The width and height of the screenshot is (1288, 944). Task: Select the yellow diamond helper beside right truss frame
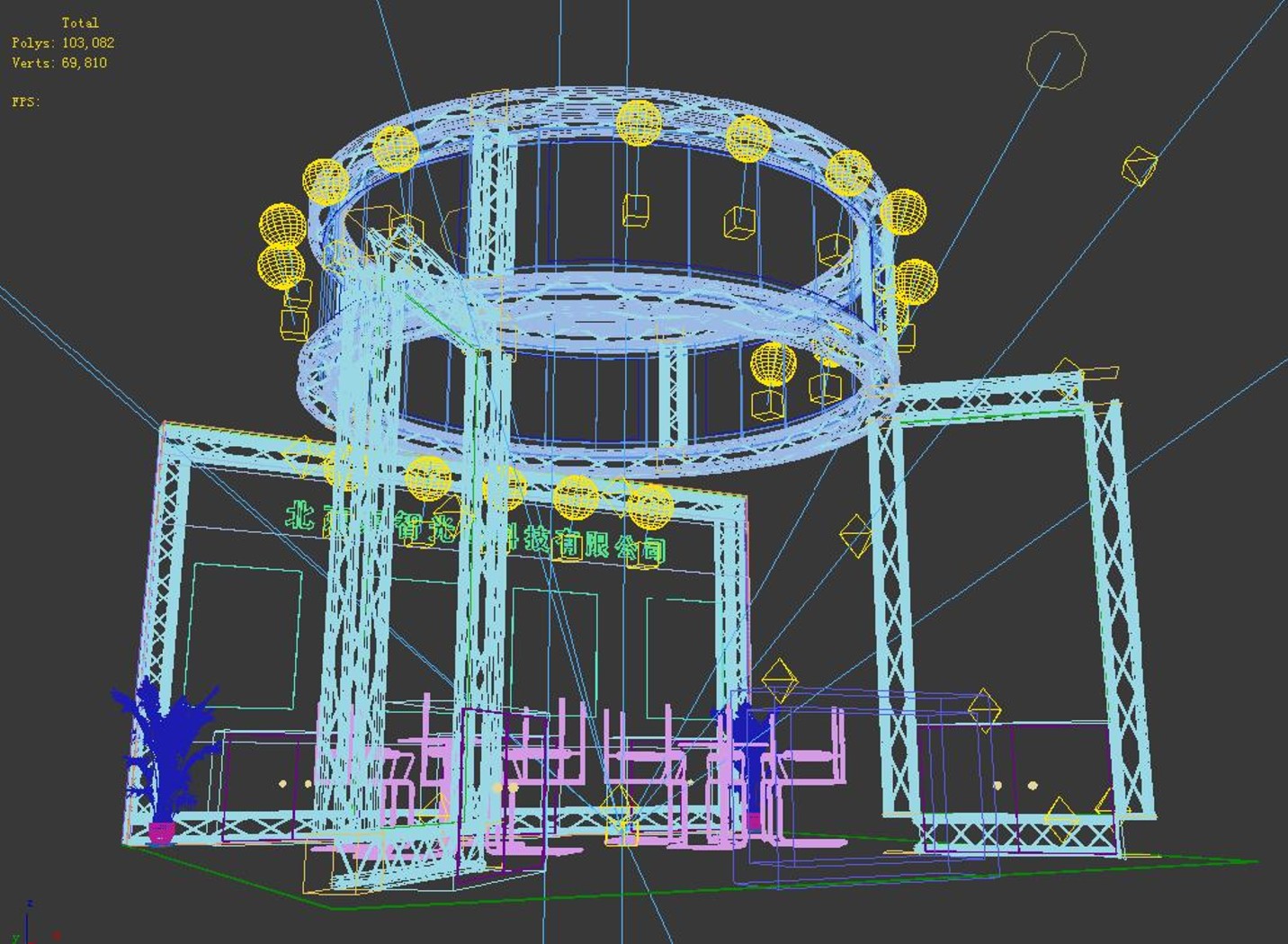pos(855,535)
